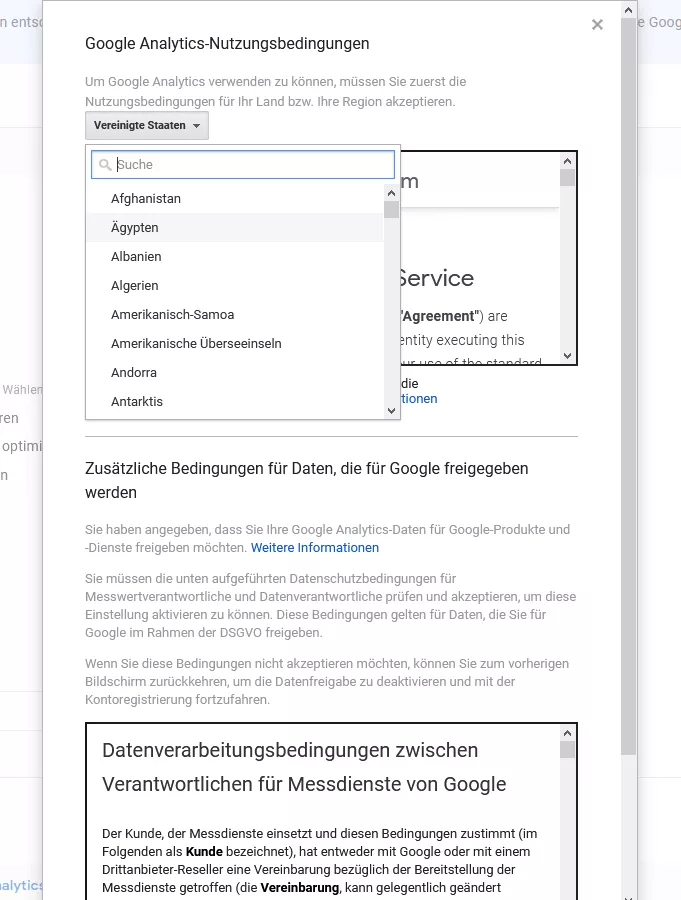
Task: Select Afghanistan from the country list
Action: click(235, 199)
